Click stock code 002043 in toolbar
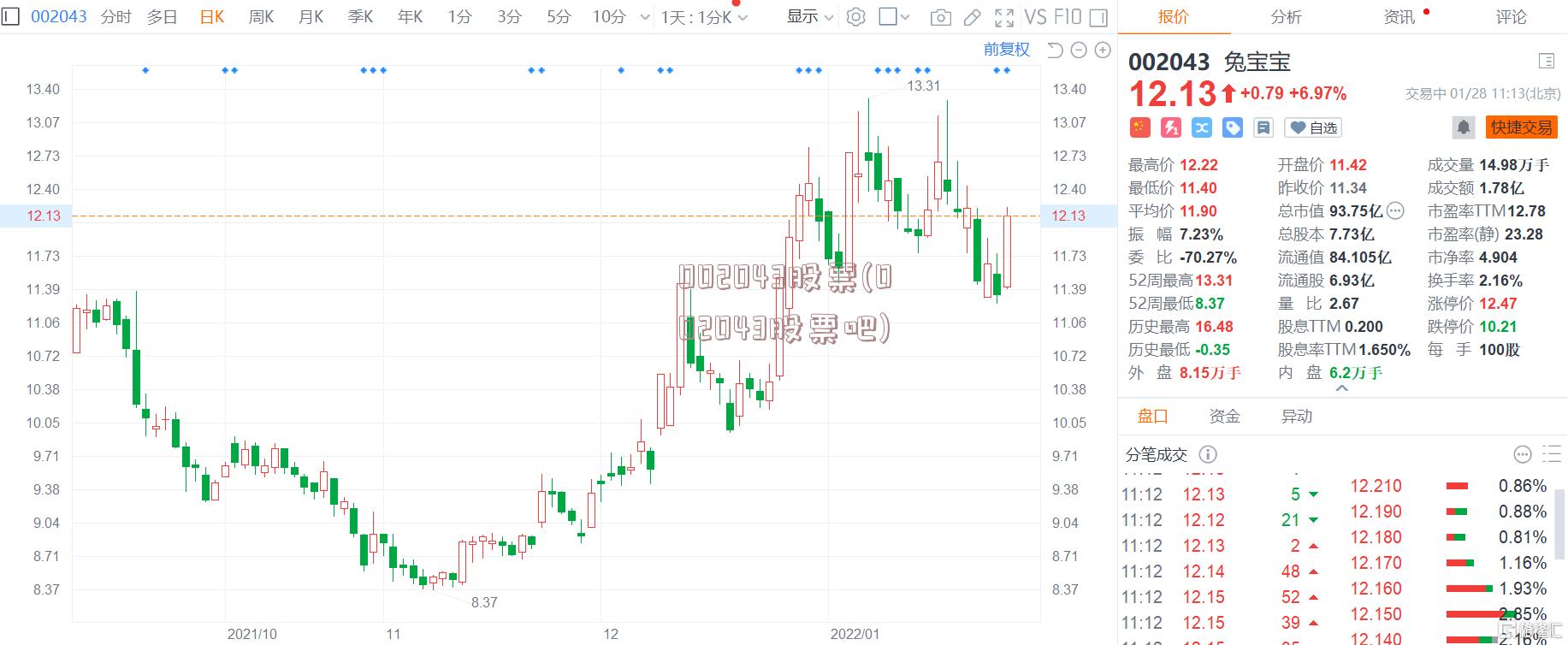This screenshot has height=645, width=1568. click(58, 16)
